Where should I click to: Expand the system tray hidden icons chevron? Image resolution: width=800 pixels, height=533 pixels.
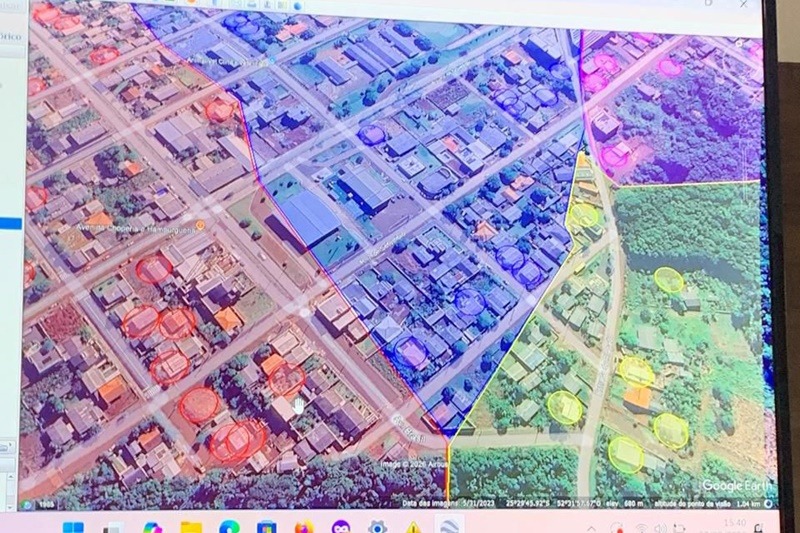591,528
